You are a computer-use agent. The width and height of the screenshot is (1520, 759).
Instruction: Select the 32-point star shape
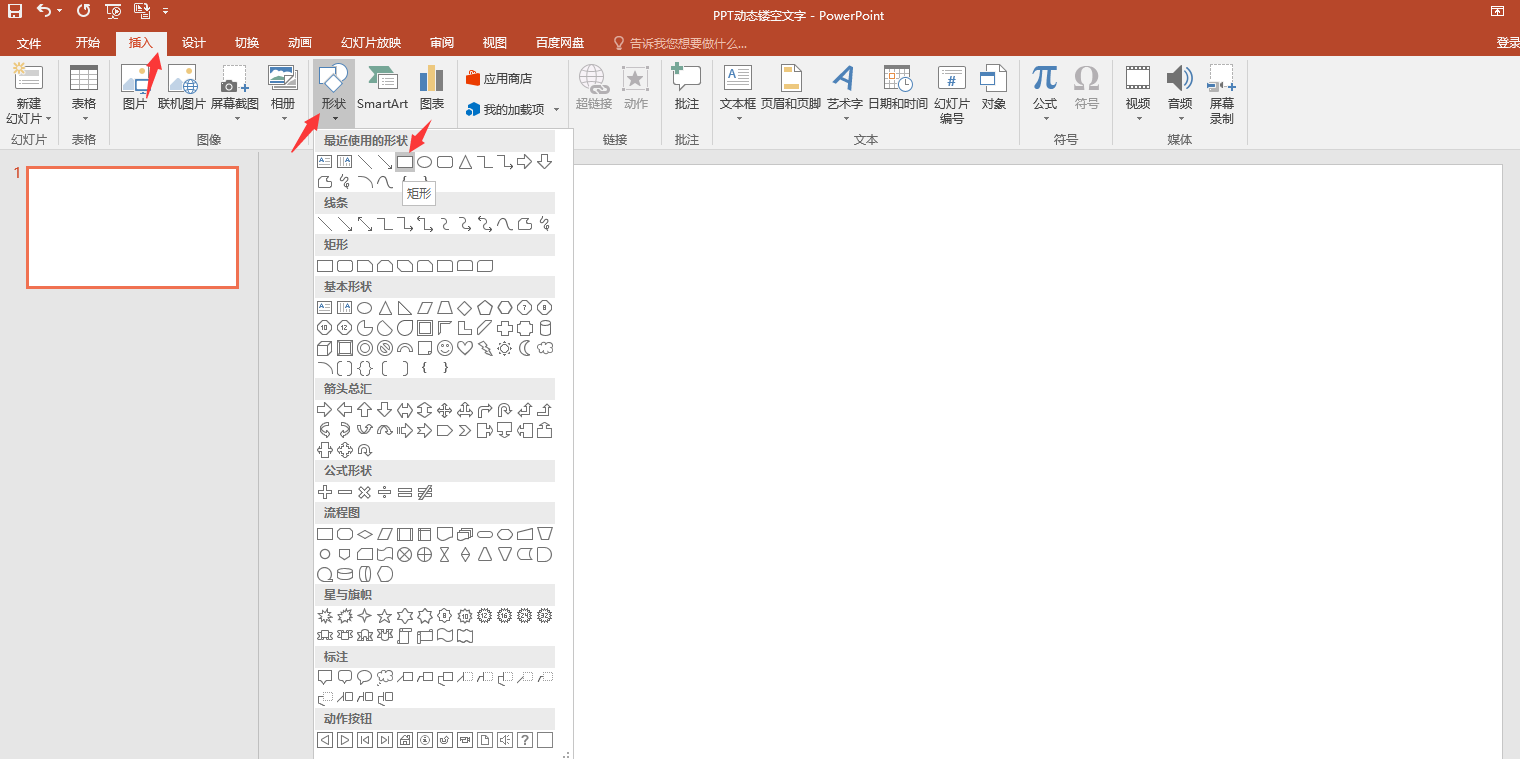coord(545,616)
